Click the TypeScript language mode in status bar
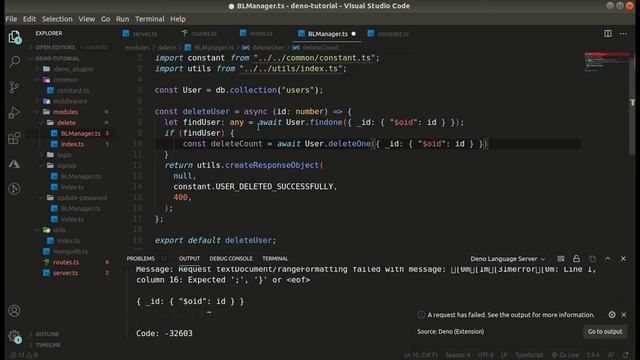The image size is (640, 360). (x=529, y=355)
